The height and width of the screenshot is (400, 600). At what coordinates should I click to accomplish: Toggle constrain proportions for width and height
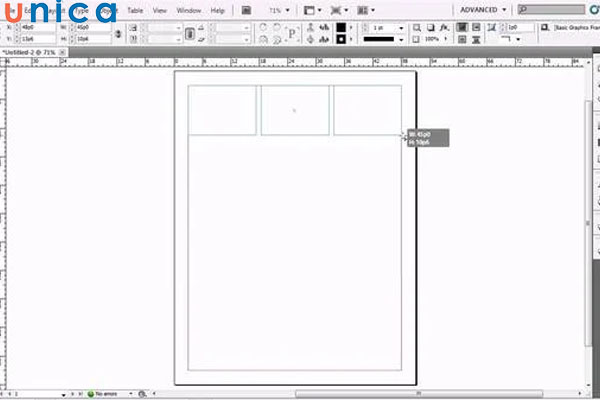118,34
